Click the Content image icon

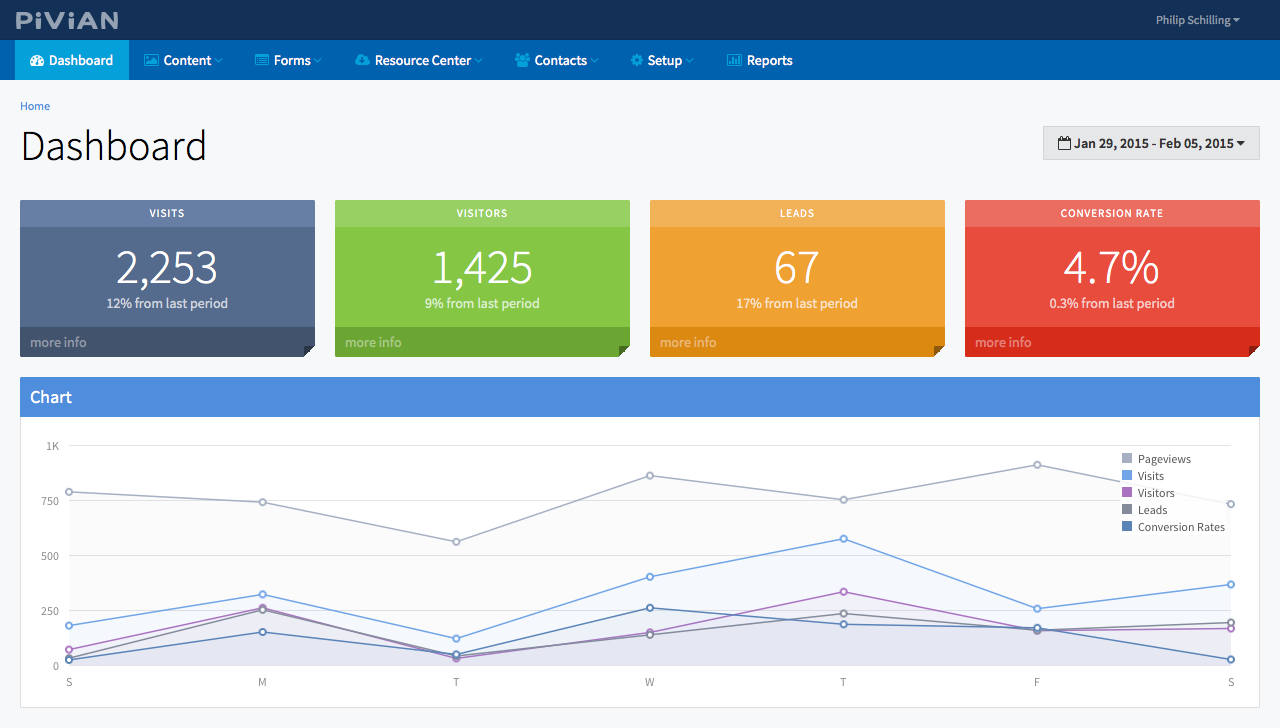click(x=151, y=61)
